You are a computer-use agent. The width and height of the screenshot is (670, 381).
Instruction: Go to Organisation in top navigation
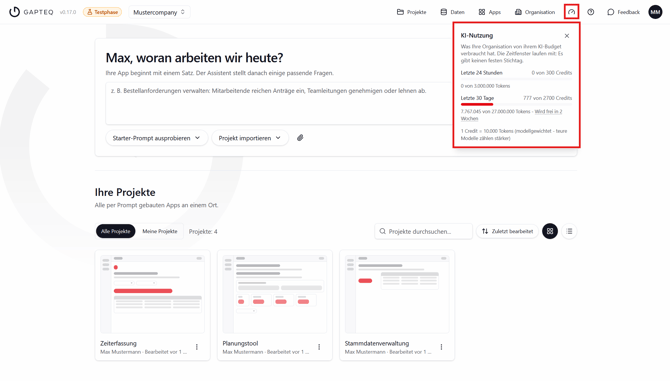coord(535,12)
